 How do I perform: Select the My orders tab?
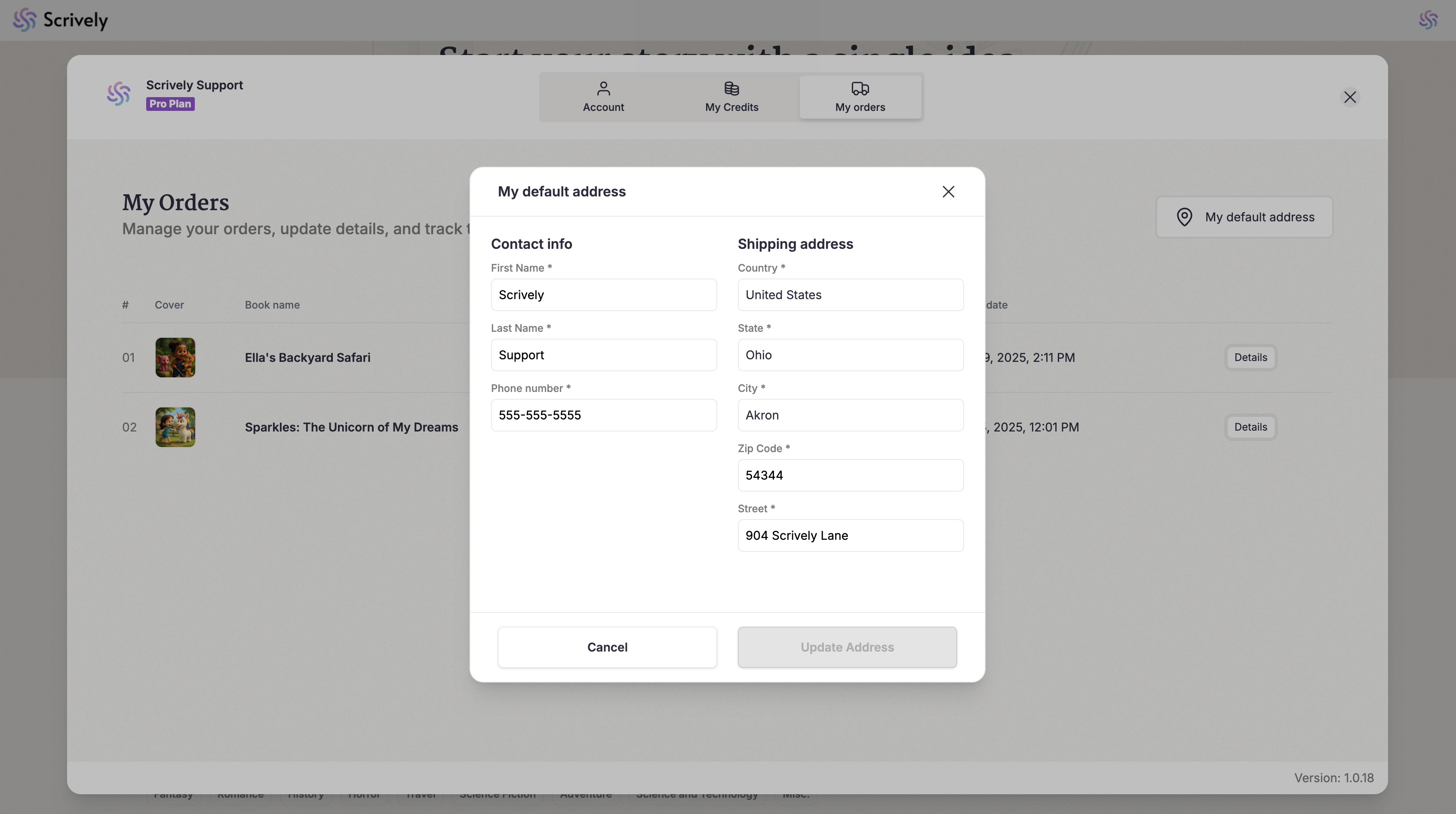pos(860,97)
